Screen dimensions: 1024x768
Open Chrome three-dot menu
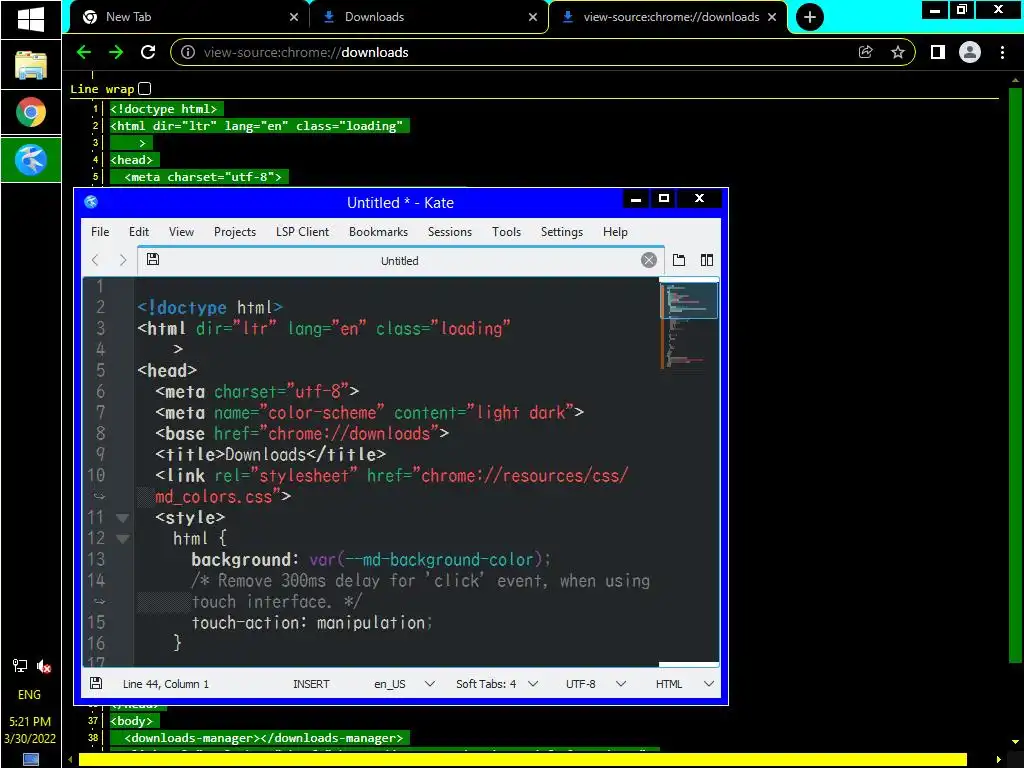pyautogui.click(x=1002, y=52)
